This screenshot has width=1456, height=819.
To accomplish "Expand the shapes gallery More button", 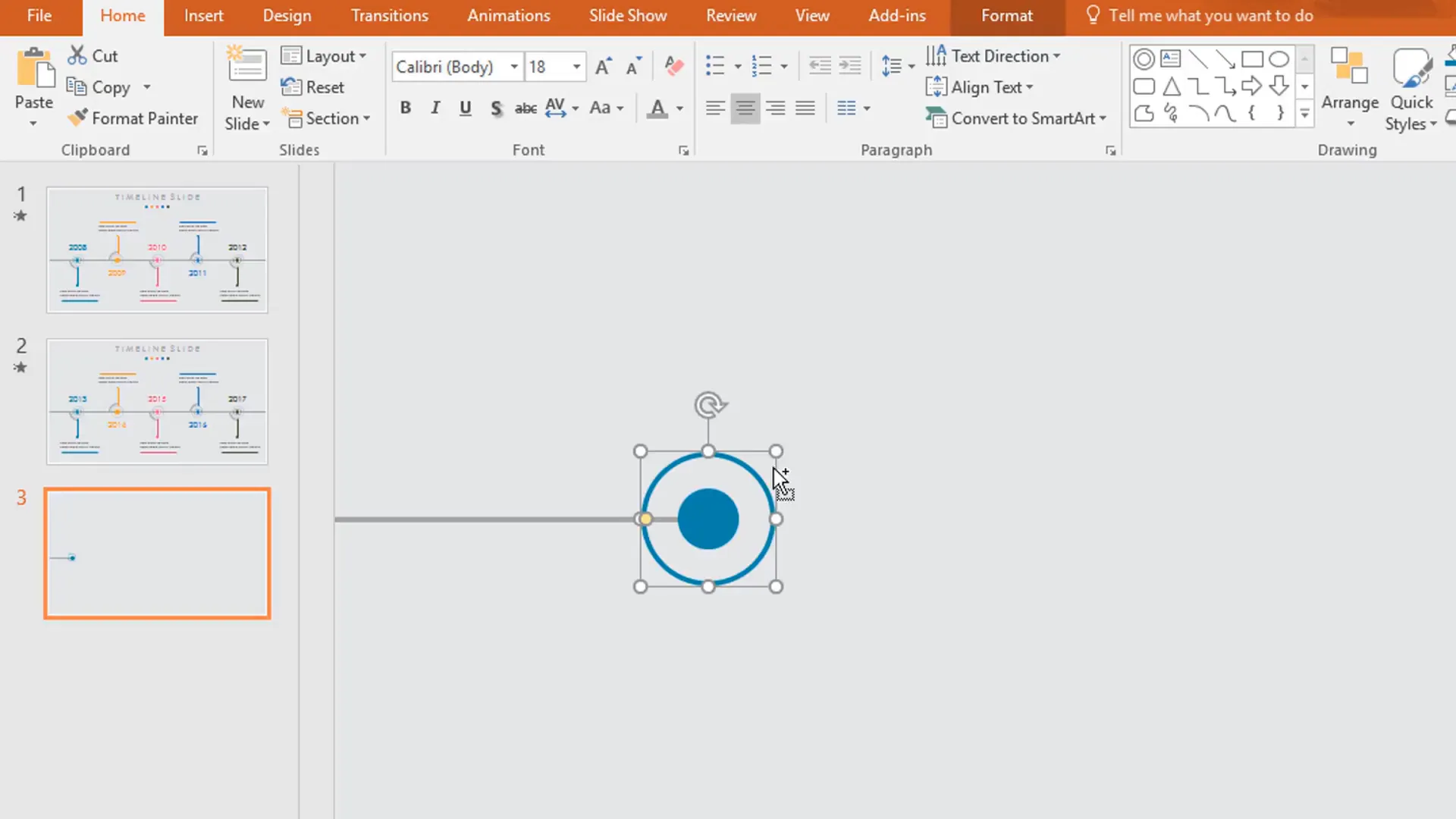I will [1304, 115].
